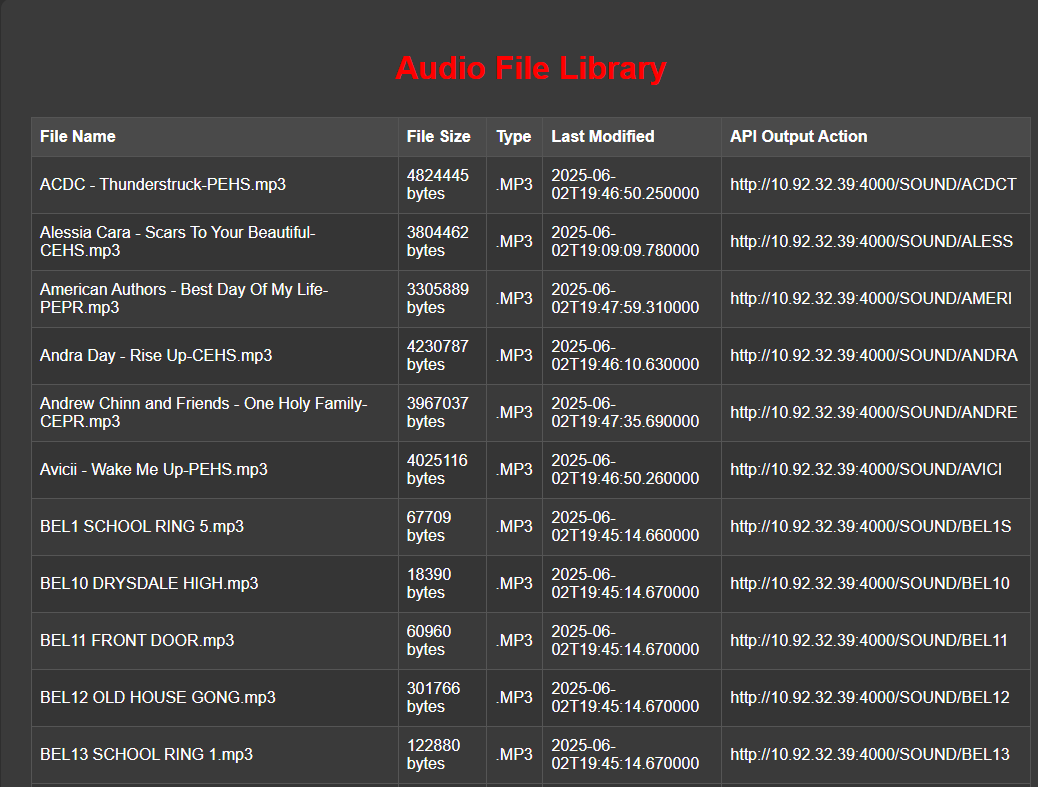The width and height of the screenshot is (1038, 787).
Task: Select the BEL12 OLD HOUSE GONG.mp3 filename
Action: [x=157, y=697]
